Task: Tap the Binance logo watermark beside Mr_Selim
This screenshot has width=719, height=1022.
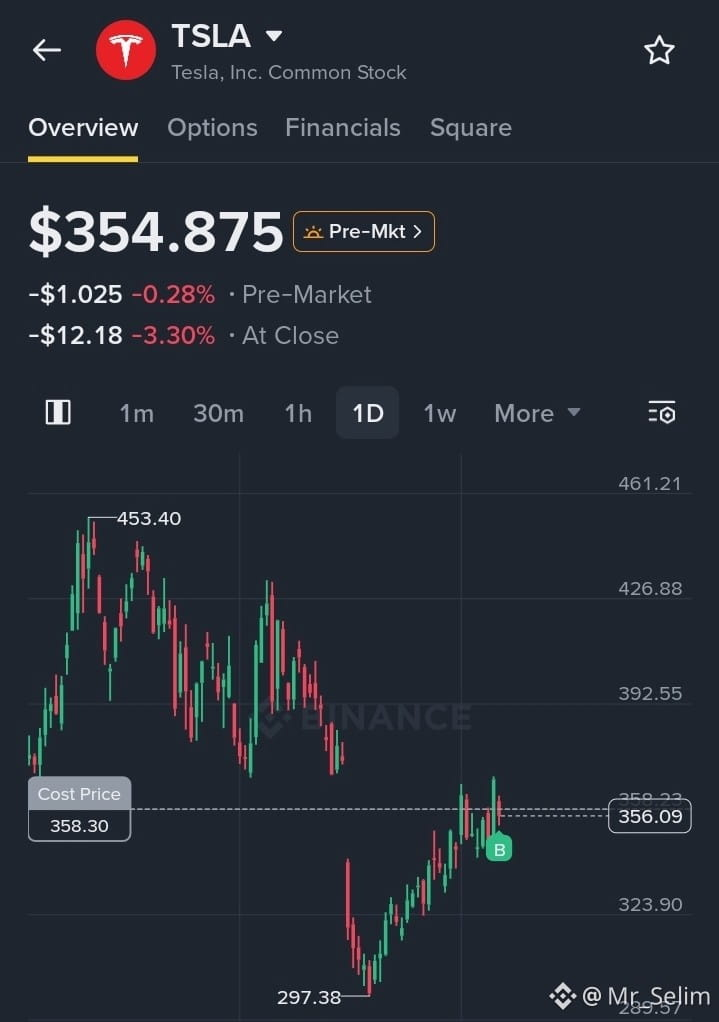Action: click(x=562, y=996)
